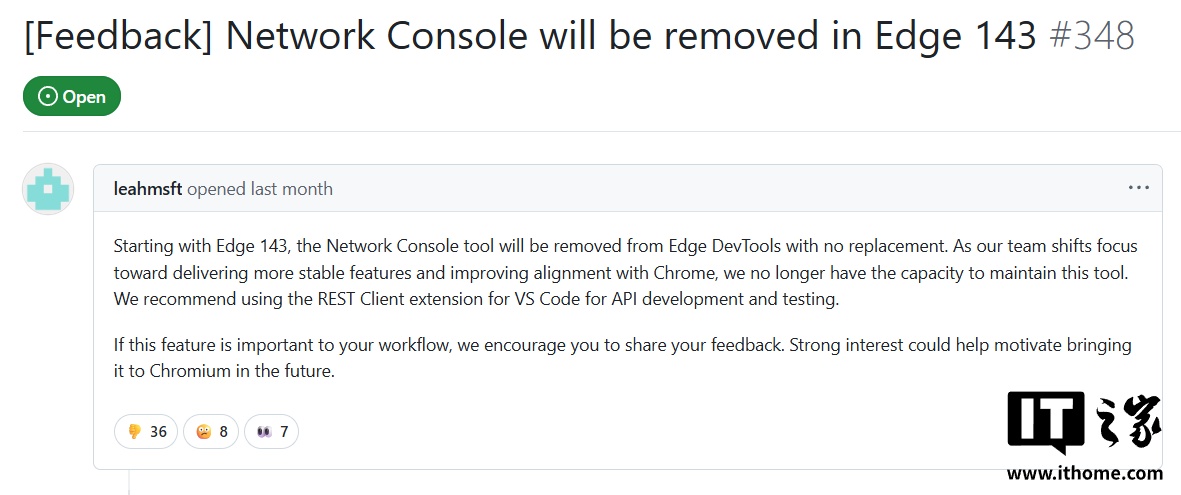Click the thumbs-down emoji icon
Image resolution: width=1181 pixels, height=495 pixels.
(x=134, y=432)
